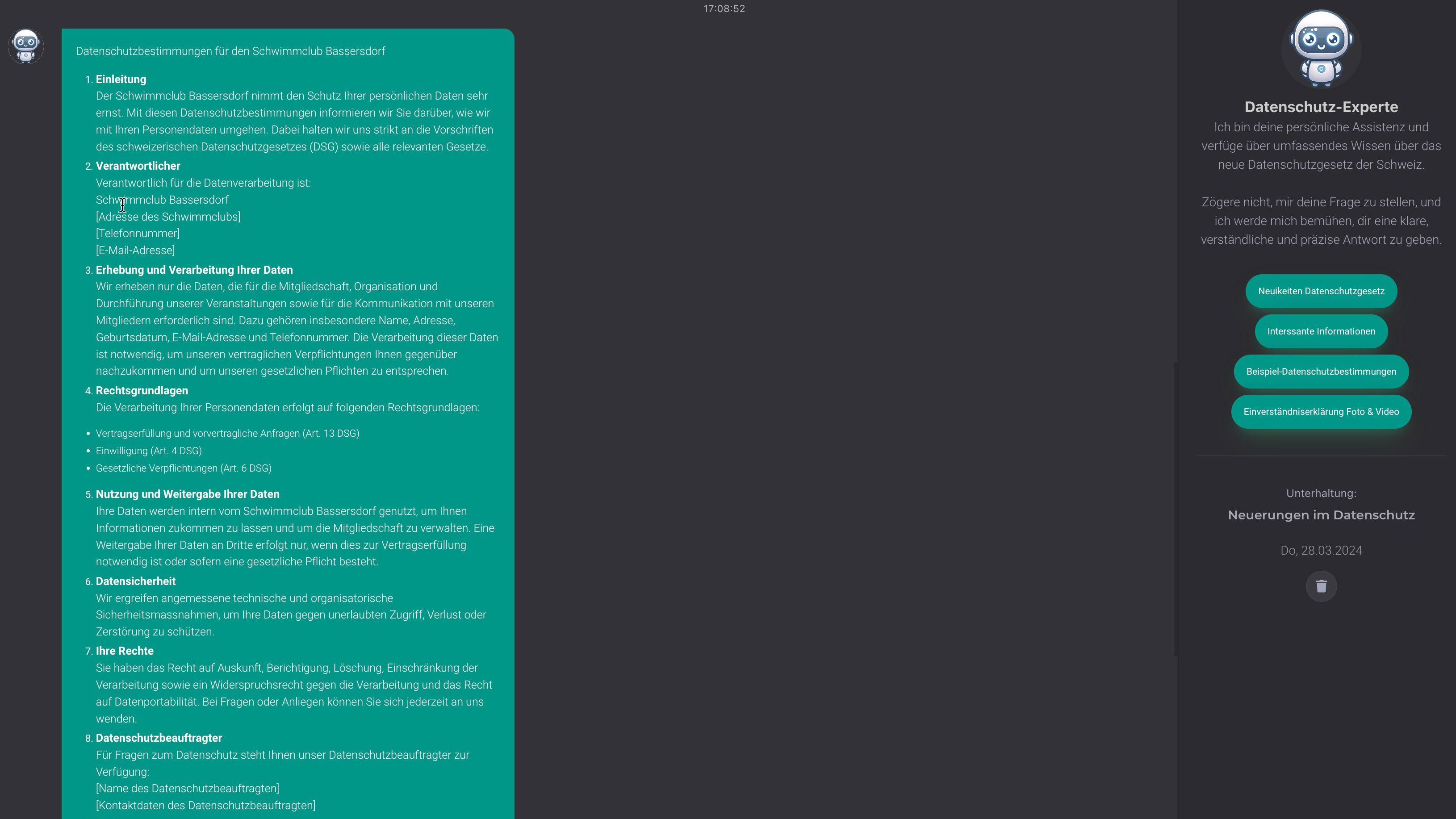Click the [Adresse des Schwimmclubs] placeholder
The image size is (1456, 819).
168,217
